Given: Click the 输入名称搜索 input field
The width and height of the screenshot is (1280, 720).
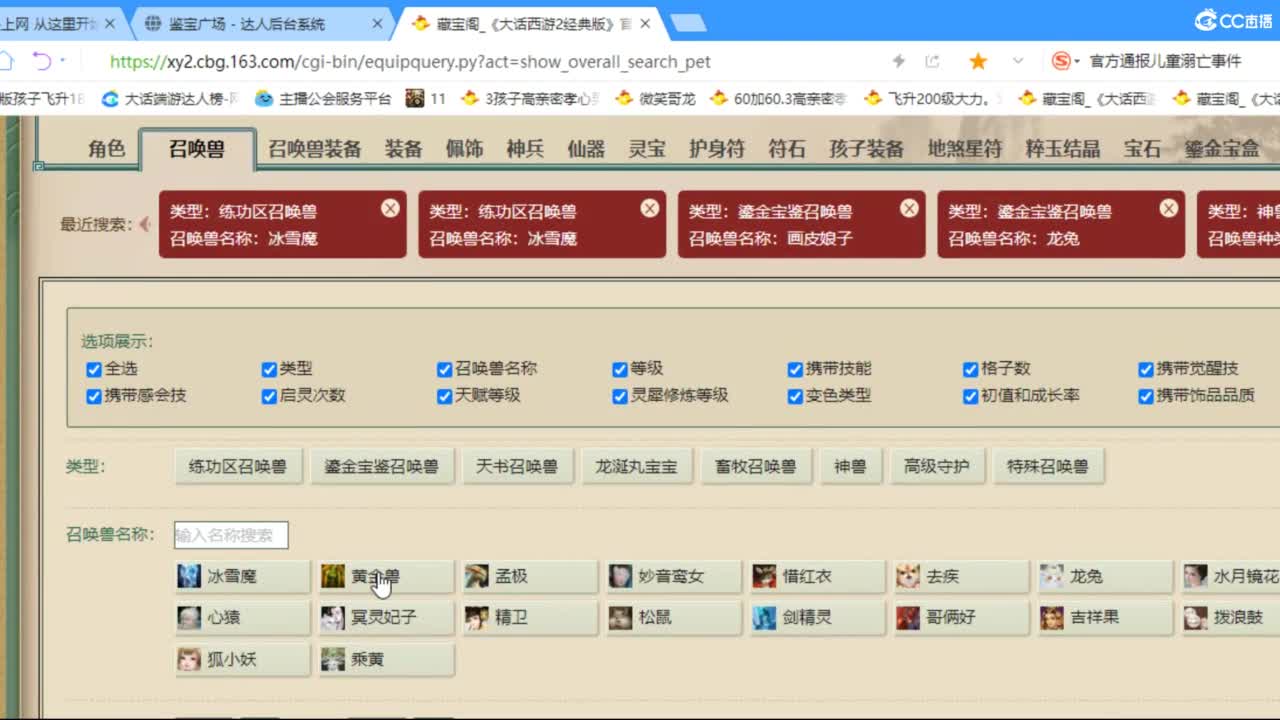Looking at the screenshot, I should click(231, 535).
